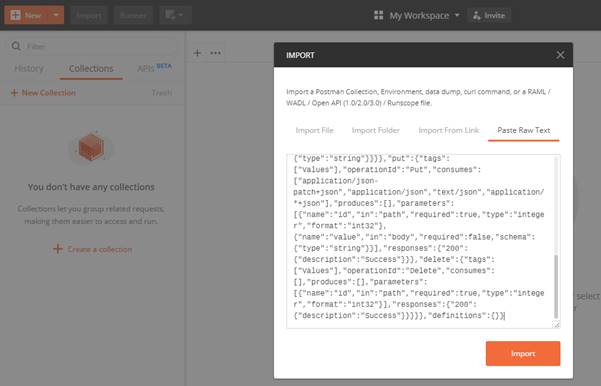Click the Import toolbar button
Viewport: 601px width, 386px height.
(x=89, y=15)
